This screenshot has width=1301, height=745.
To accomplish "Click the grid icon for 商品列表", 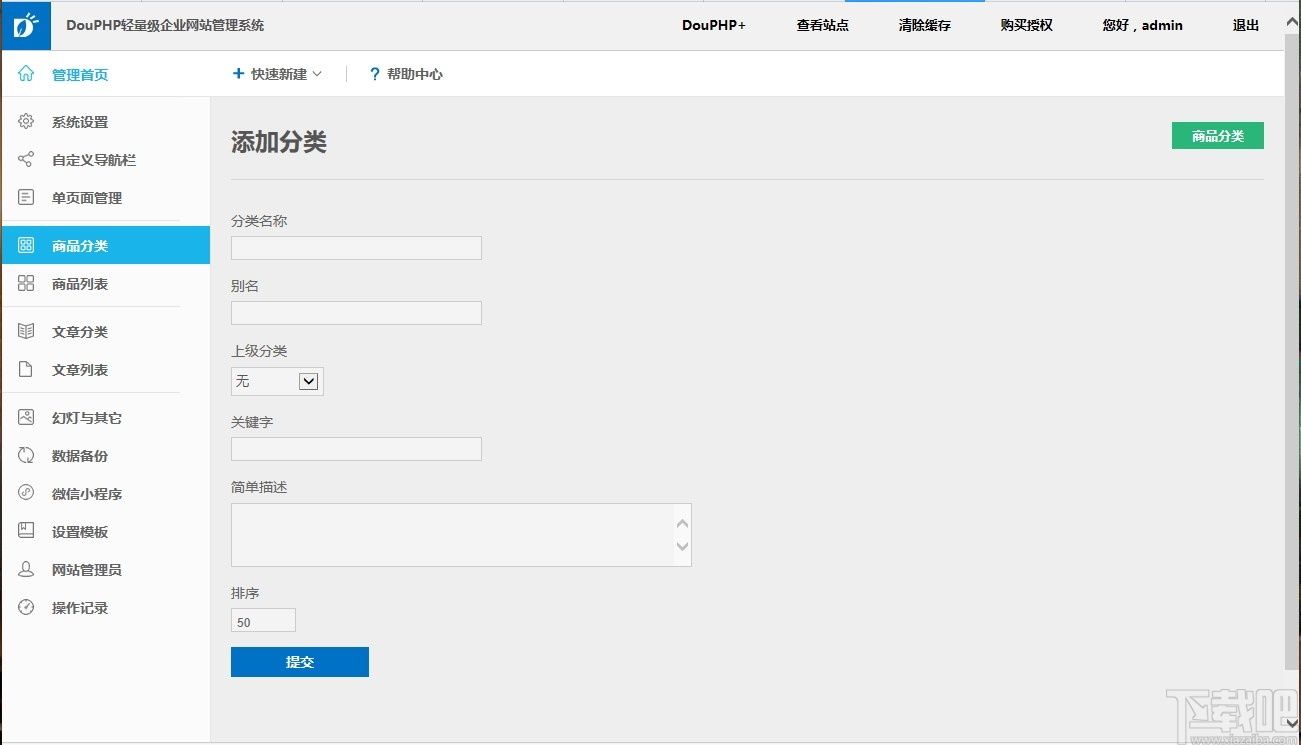I will [x=26, y=284].
